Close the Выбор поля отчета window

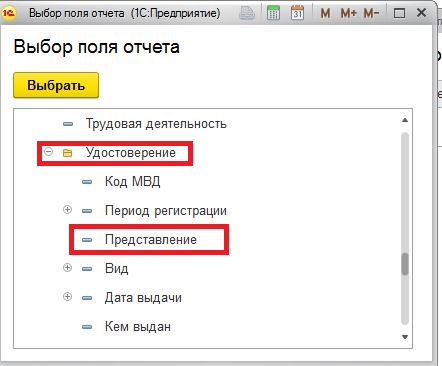coord(422,13)
